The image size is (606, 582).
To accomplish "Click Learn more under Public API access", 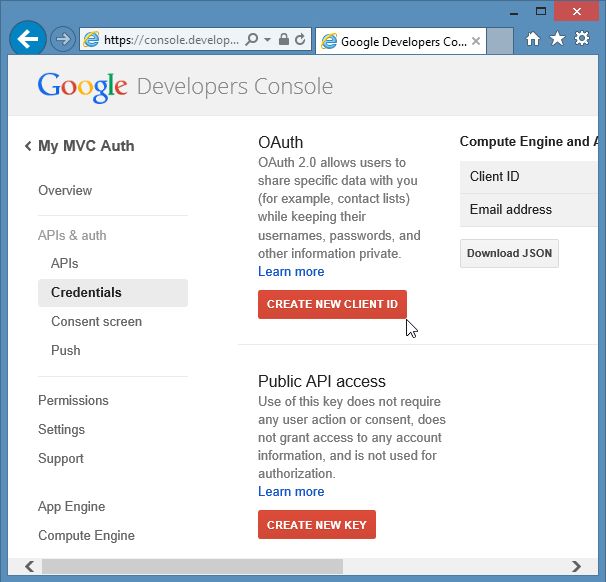I will point(291,492).
